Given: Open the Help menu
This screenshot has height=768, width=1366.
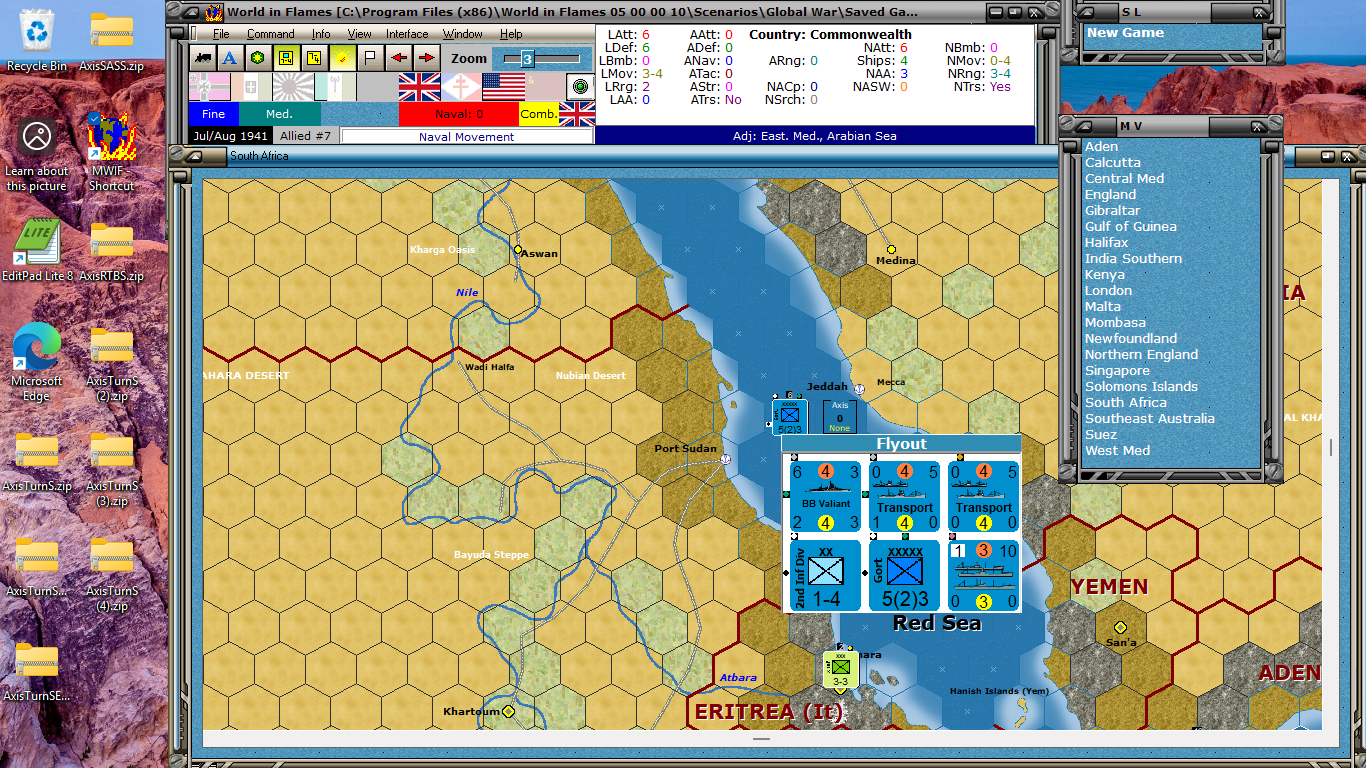Looking at the screenshot, I should pos(511,34).
